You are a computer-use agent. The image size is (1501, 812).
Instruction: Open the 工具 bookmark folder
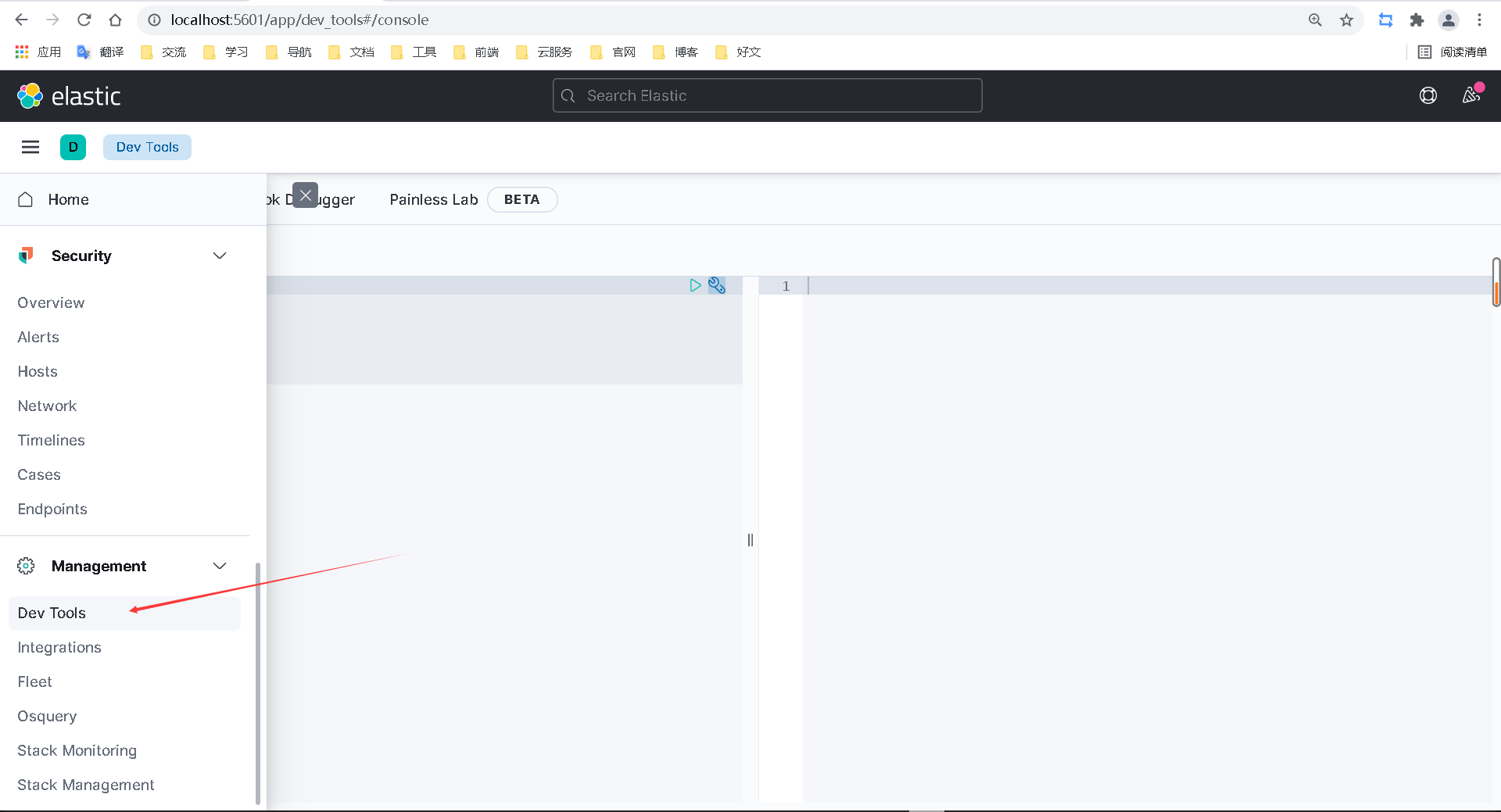[414, 52]
